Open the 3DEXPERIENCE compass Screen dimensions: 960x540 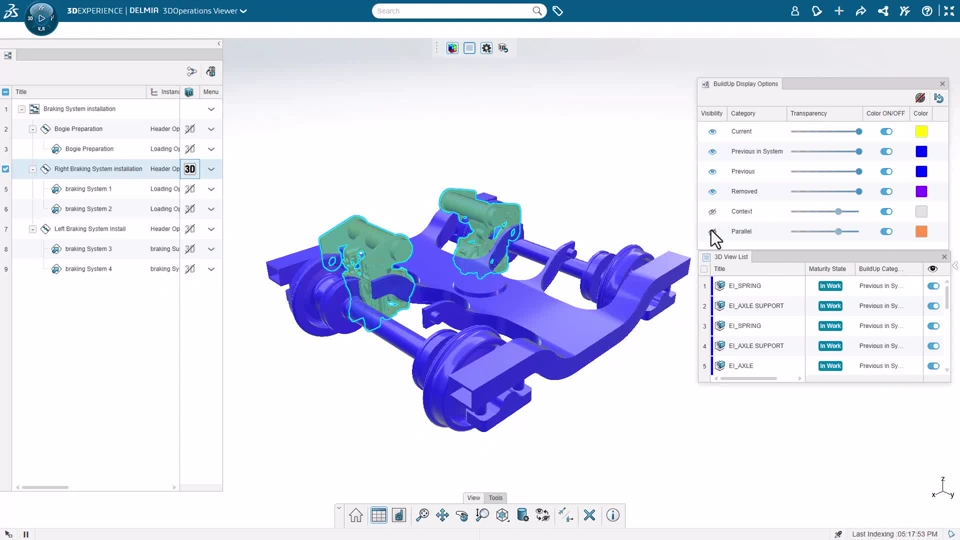tap(42, 18)
